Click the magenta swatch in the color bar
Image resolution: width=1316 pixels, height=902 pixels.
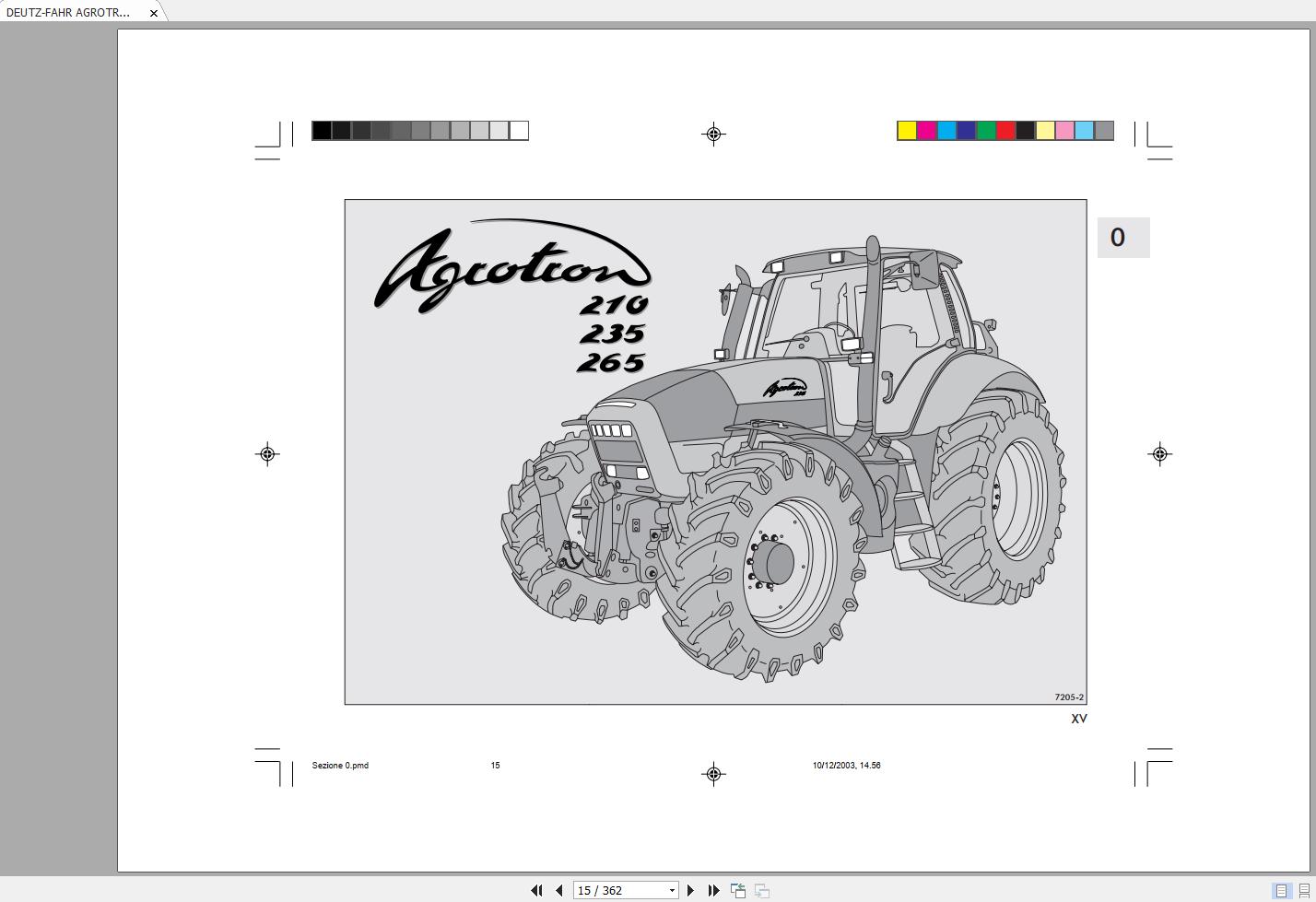pyautogui.click(x=926, y=131)
